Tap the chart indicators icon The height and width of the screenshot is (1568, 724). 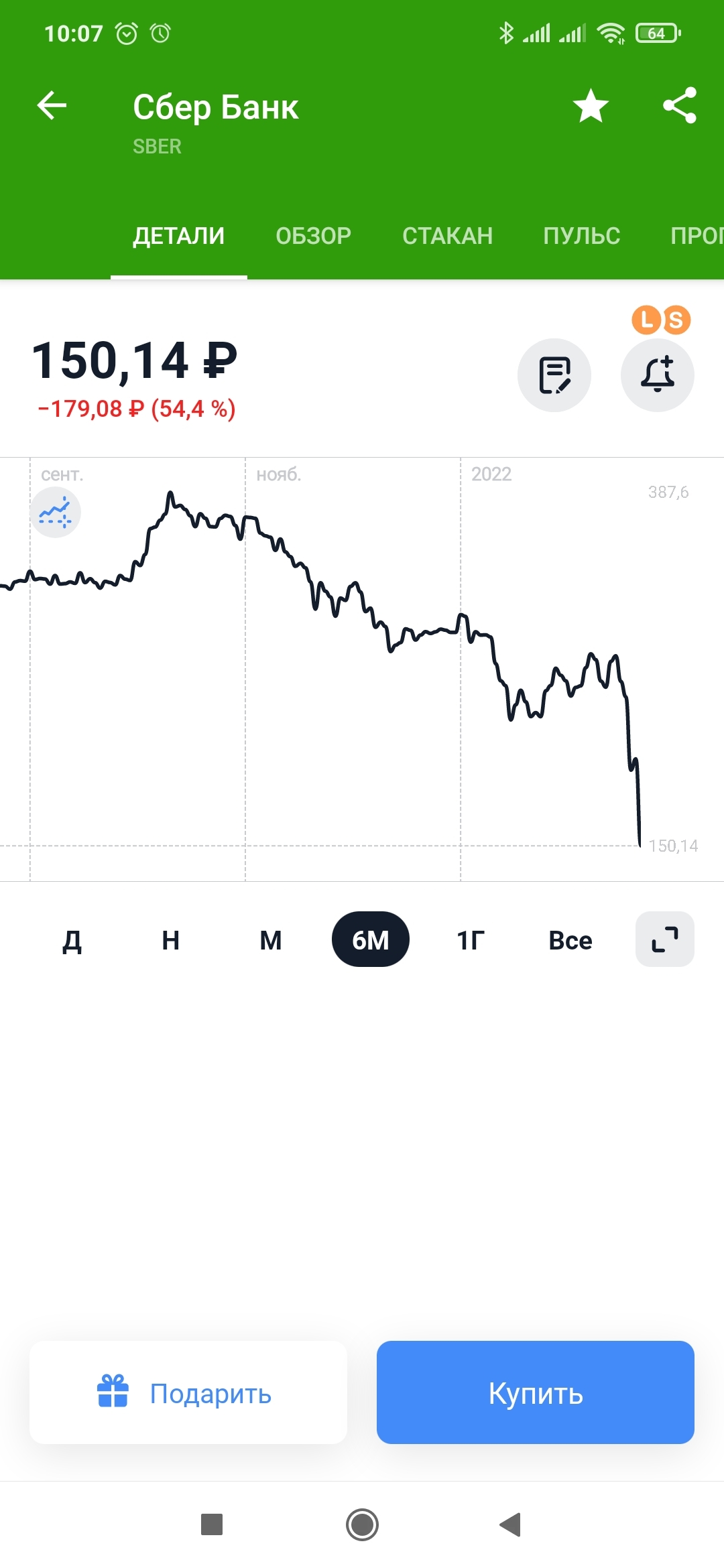tap(56, 513)
